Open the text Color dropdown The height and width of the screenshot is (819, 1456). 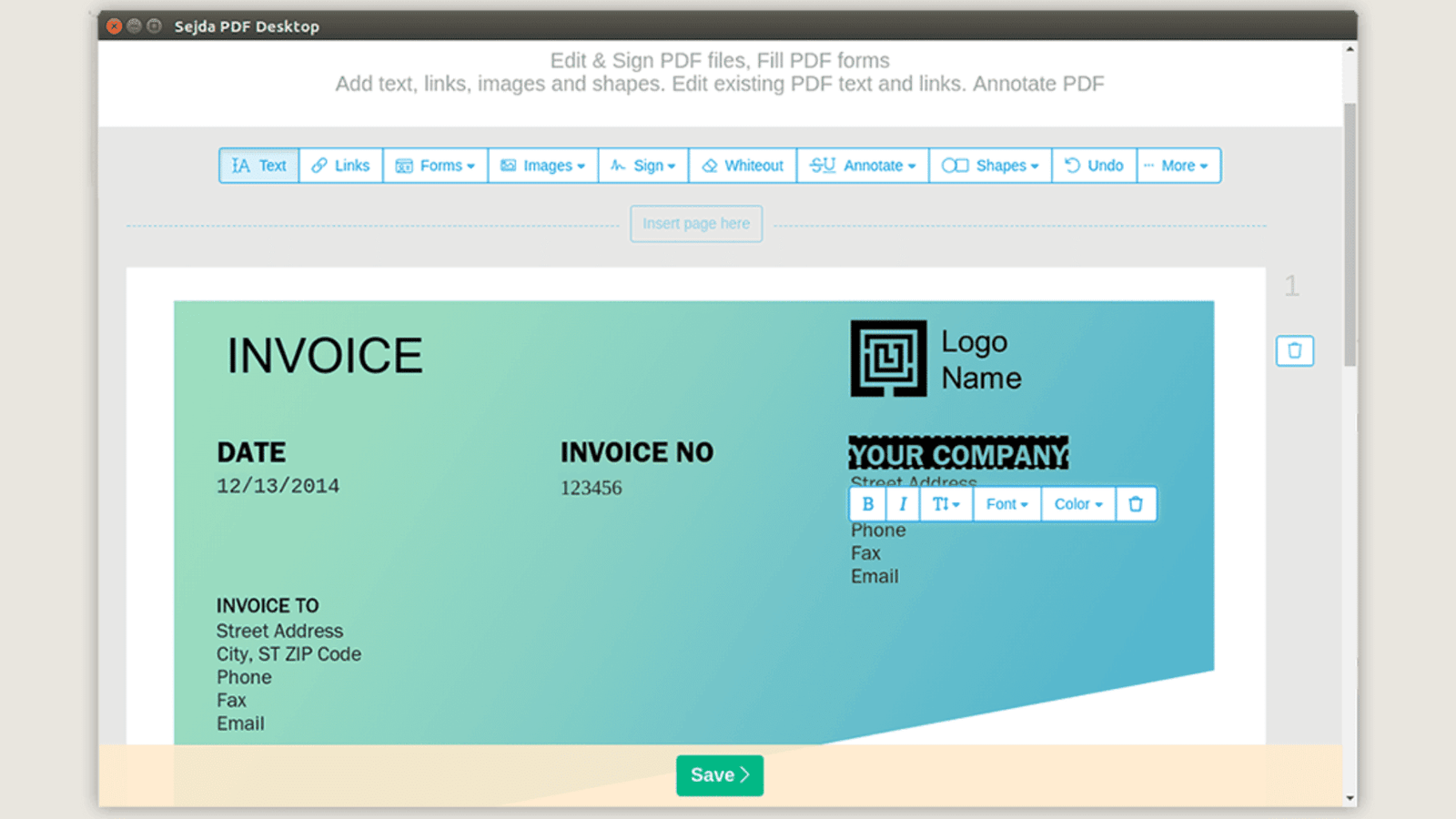1078,504
